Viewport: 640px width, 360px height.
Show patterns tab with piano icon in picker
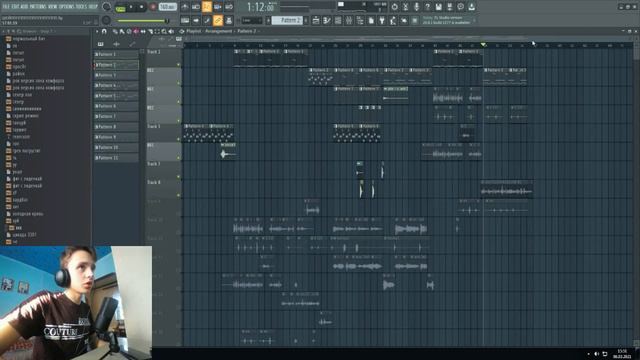pos(101,44)
